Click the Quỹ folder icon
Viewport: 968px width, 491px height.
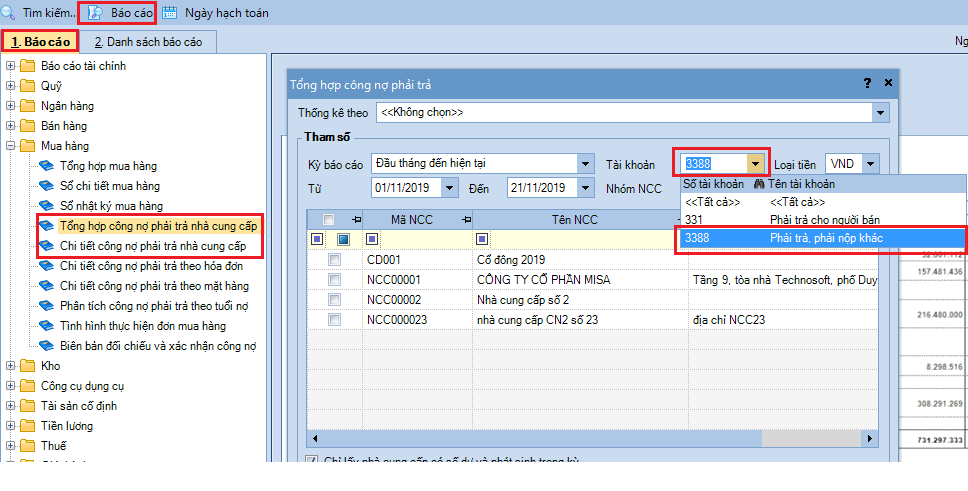tap(28, 86)
